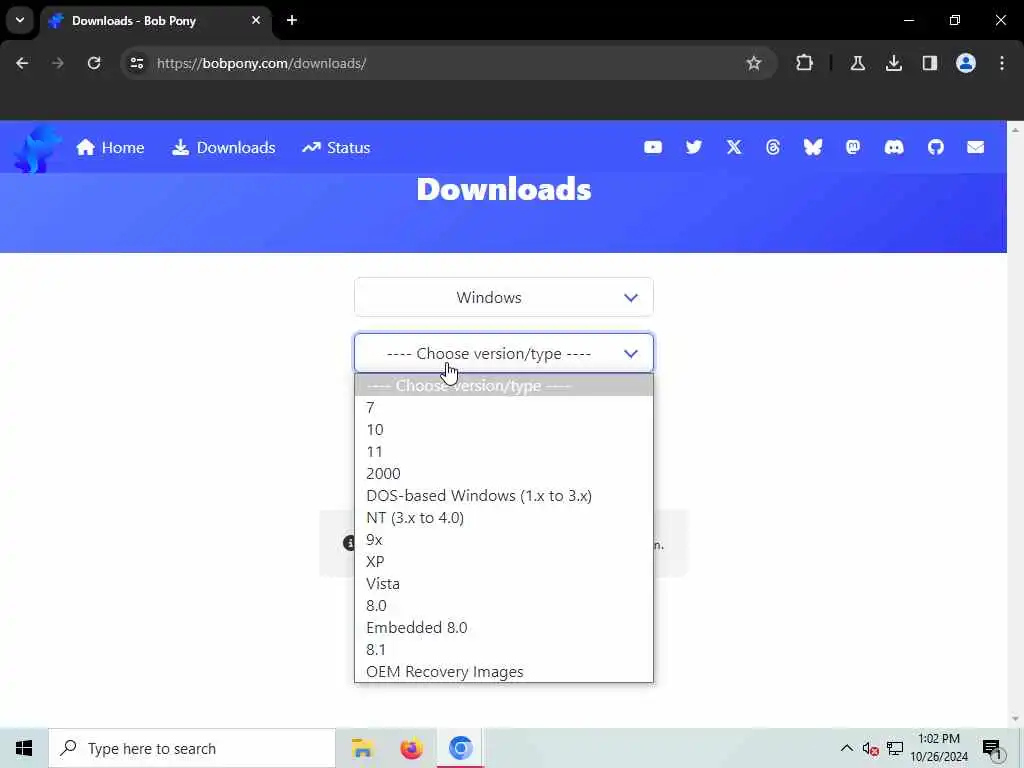Click the Downloads - Bob Pony tab
The width and height of the screenshot is (1024, 768).
157,20
